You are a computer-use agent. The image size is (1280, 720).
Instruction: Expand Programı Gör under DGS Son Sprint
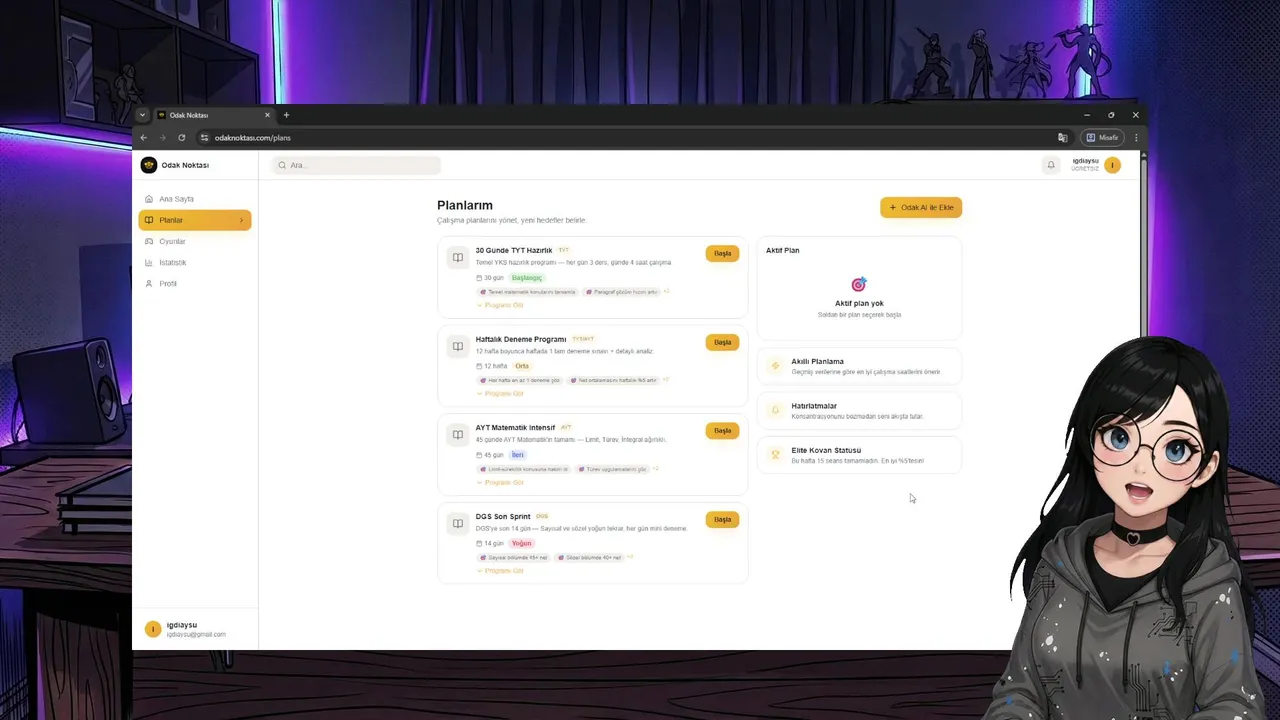pyautogui.click(x=500, y=570)
